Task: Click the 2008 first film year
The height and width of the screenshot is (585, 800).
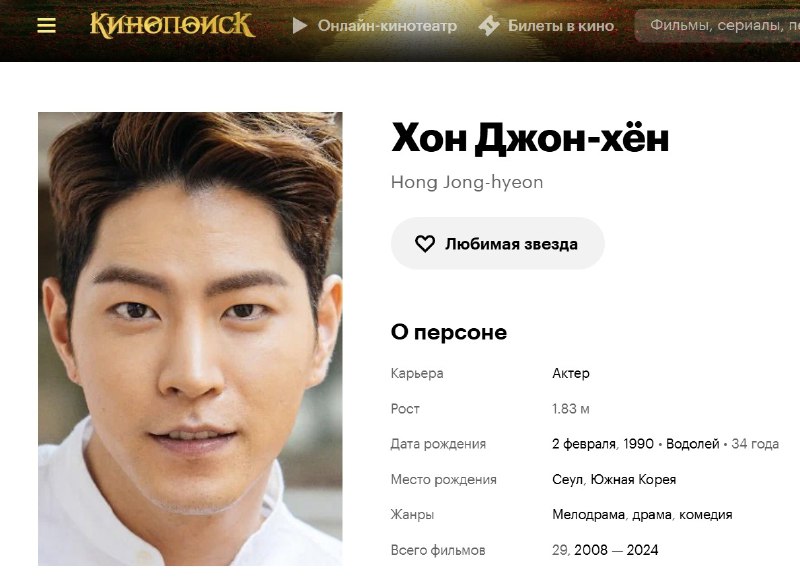Action: pyautogui.click(x=591, y=550)
